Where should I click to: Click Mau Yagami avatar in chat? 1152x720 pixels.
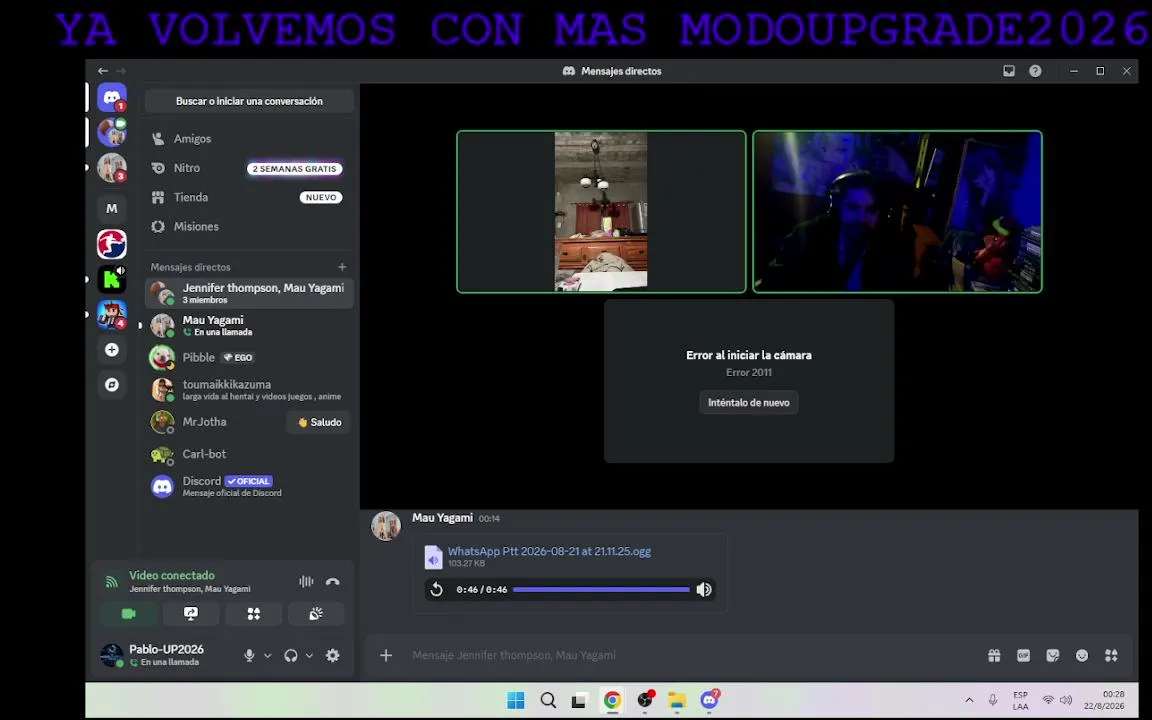[x=386, y=526]
